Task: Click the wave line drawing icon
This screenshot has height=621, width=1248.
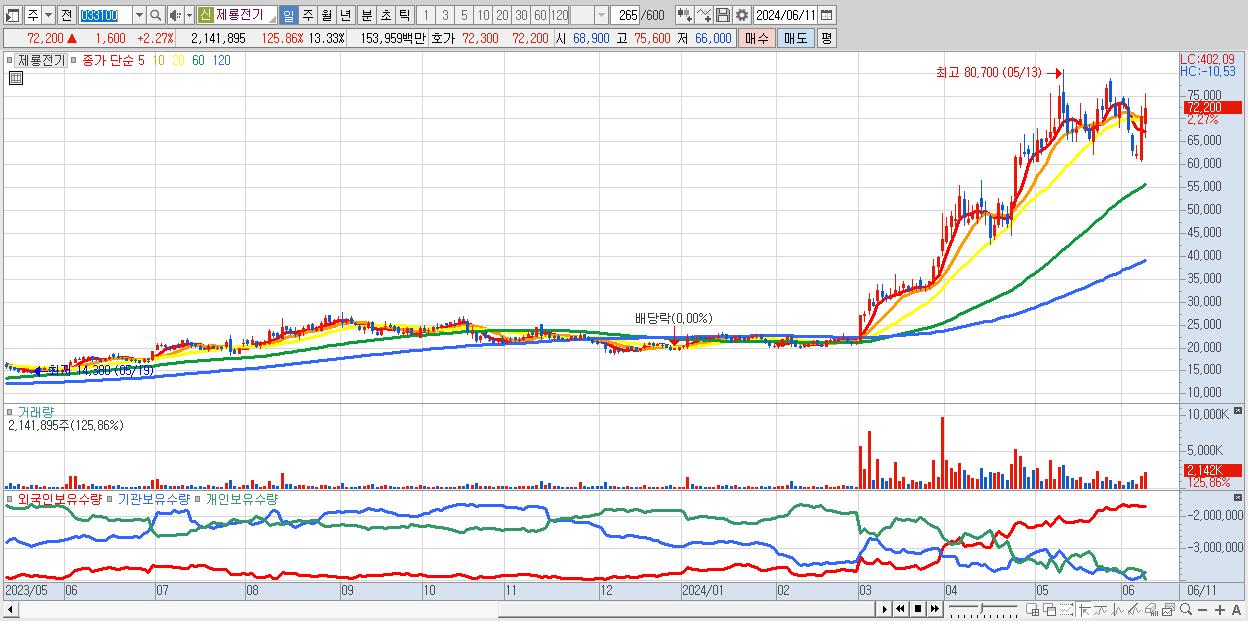Action: [x=1118, y=610]
